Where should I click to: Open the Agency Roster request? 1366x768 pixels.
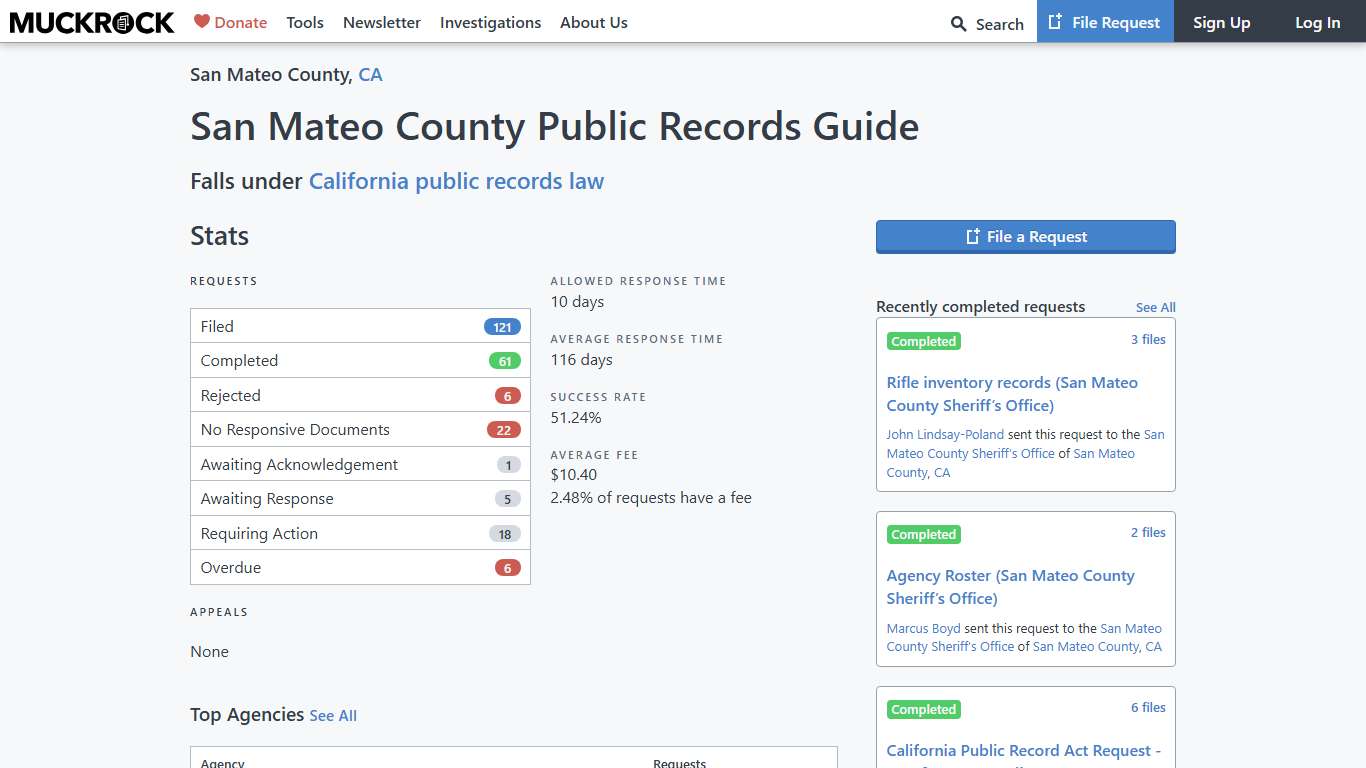coord(1010,587)
